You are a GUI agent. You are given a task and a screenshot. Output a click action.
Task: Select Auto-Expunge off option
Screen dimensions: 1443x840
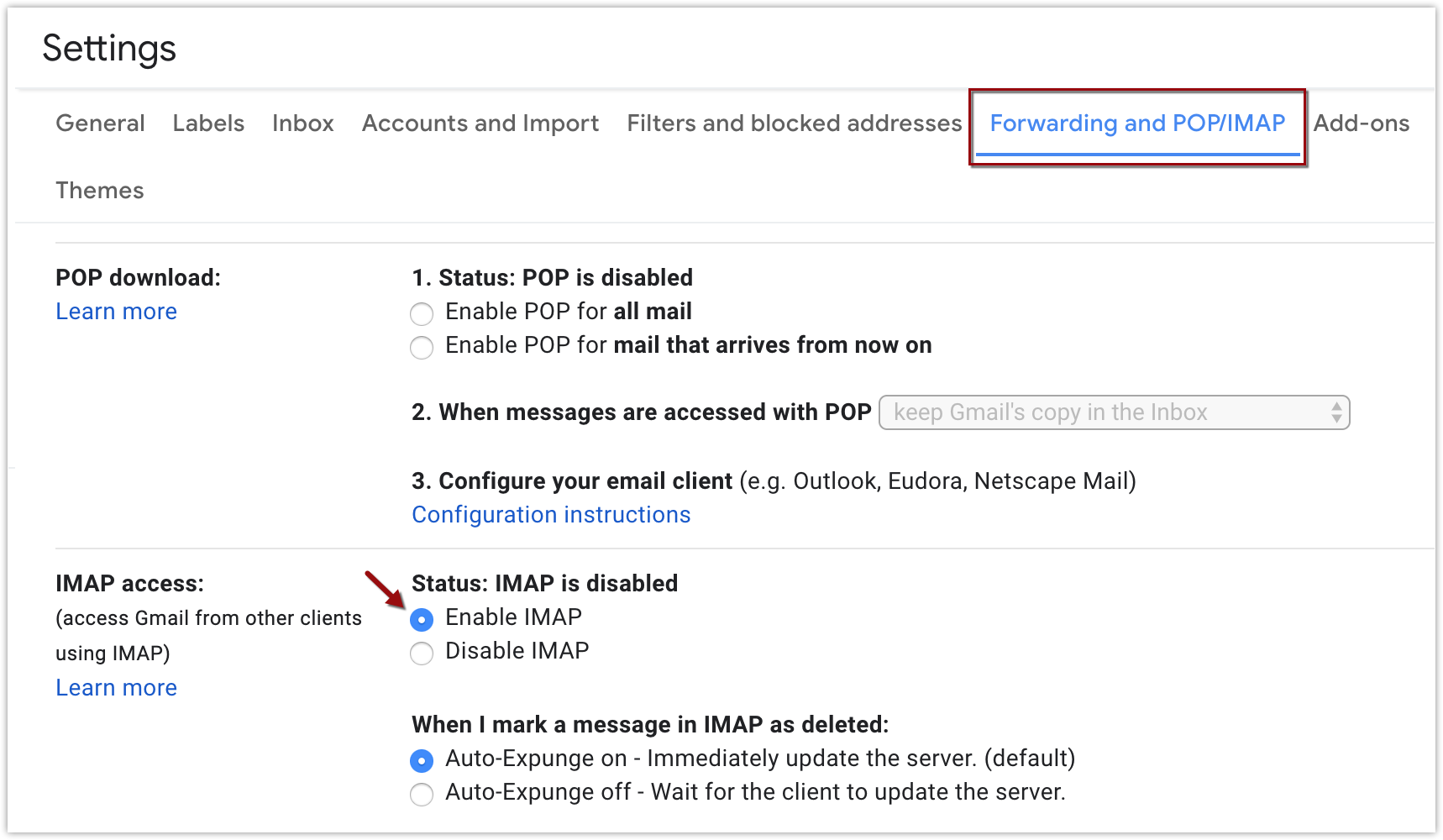tap(422, 795)
